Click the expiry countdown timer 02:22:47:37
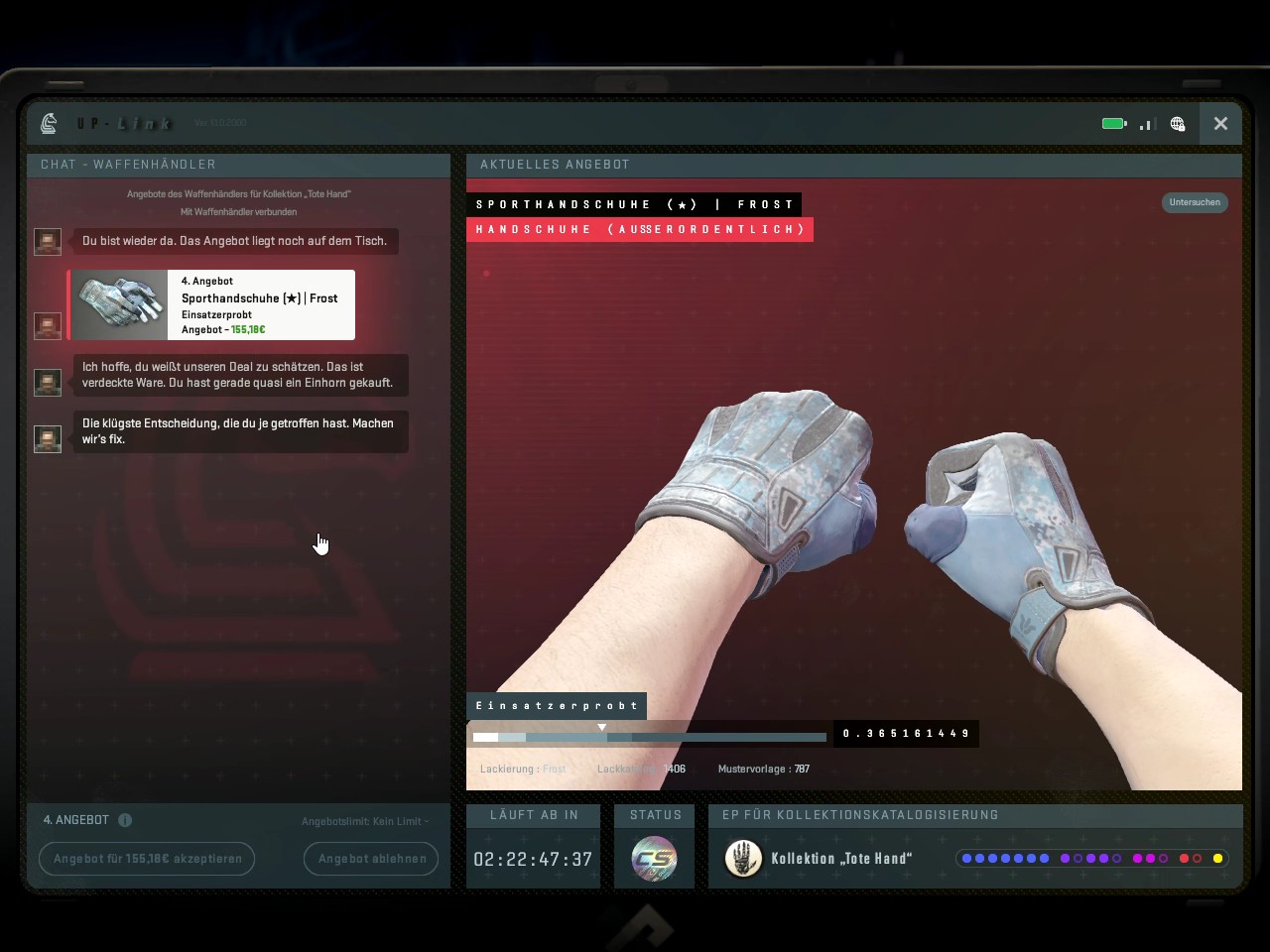Screen dimensions: 1270x952 pyautogui.click(x=533, y=860)
